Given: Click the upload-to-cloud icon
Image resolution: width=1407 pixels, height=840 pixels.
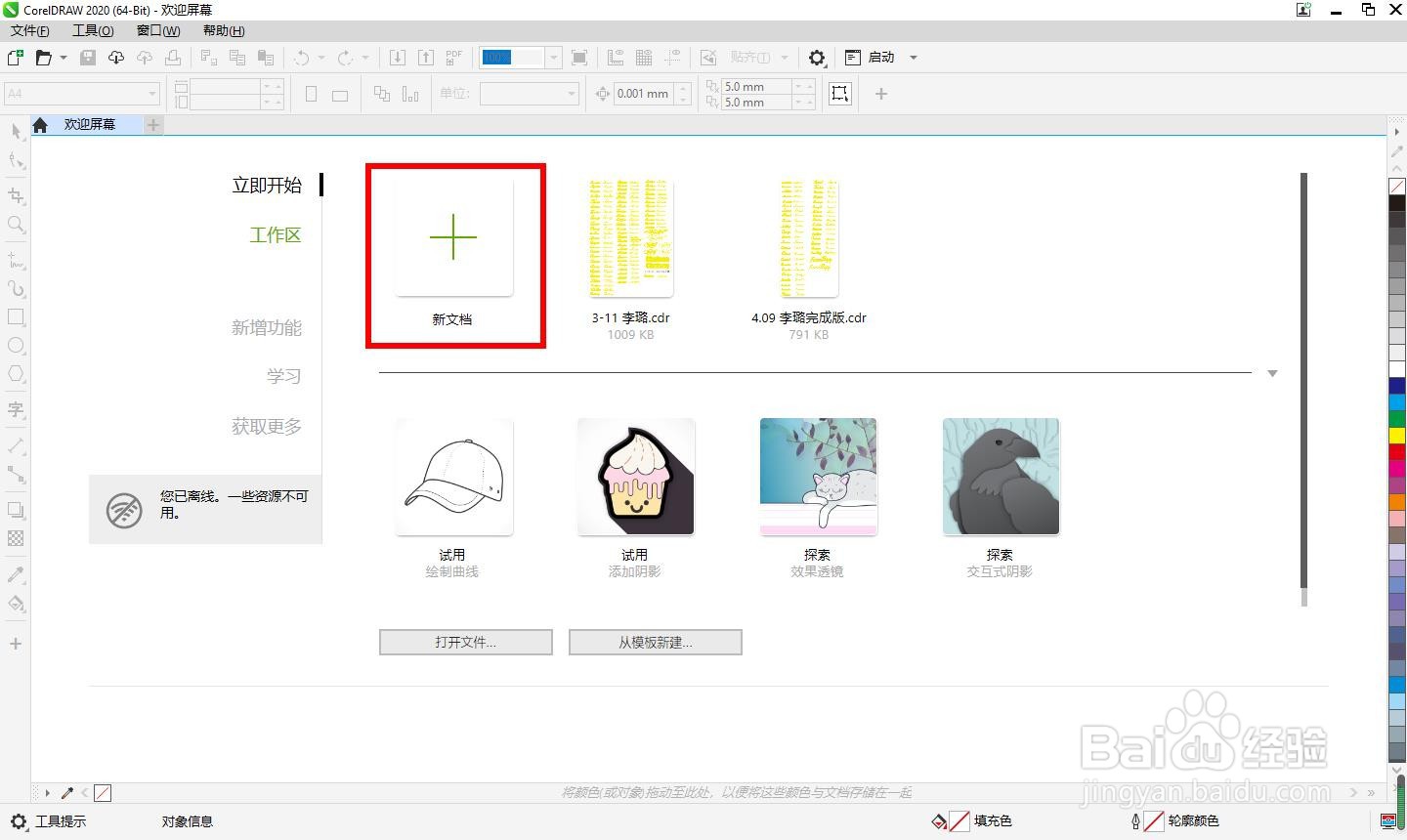Looking at the screenshot, I should coord(145,58).
